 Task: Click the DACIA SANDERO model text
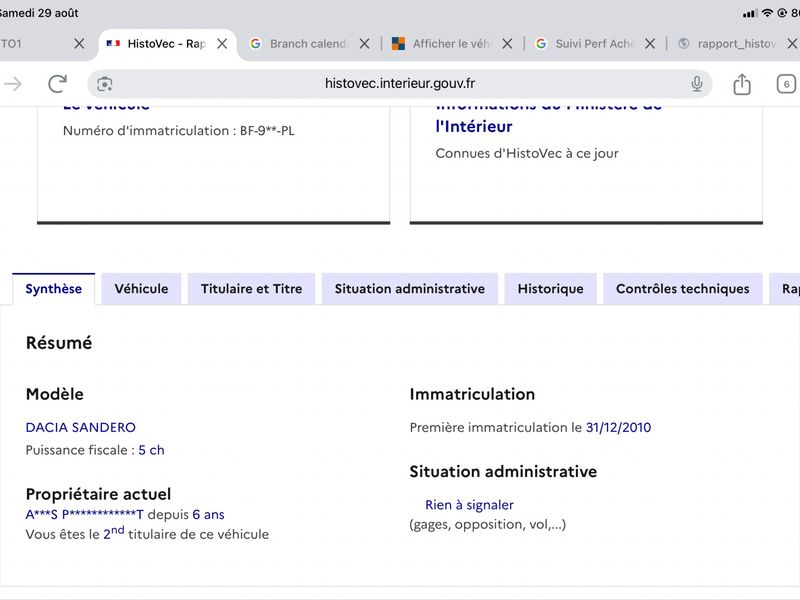tap(81, 427)
